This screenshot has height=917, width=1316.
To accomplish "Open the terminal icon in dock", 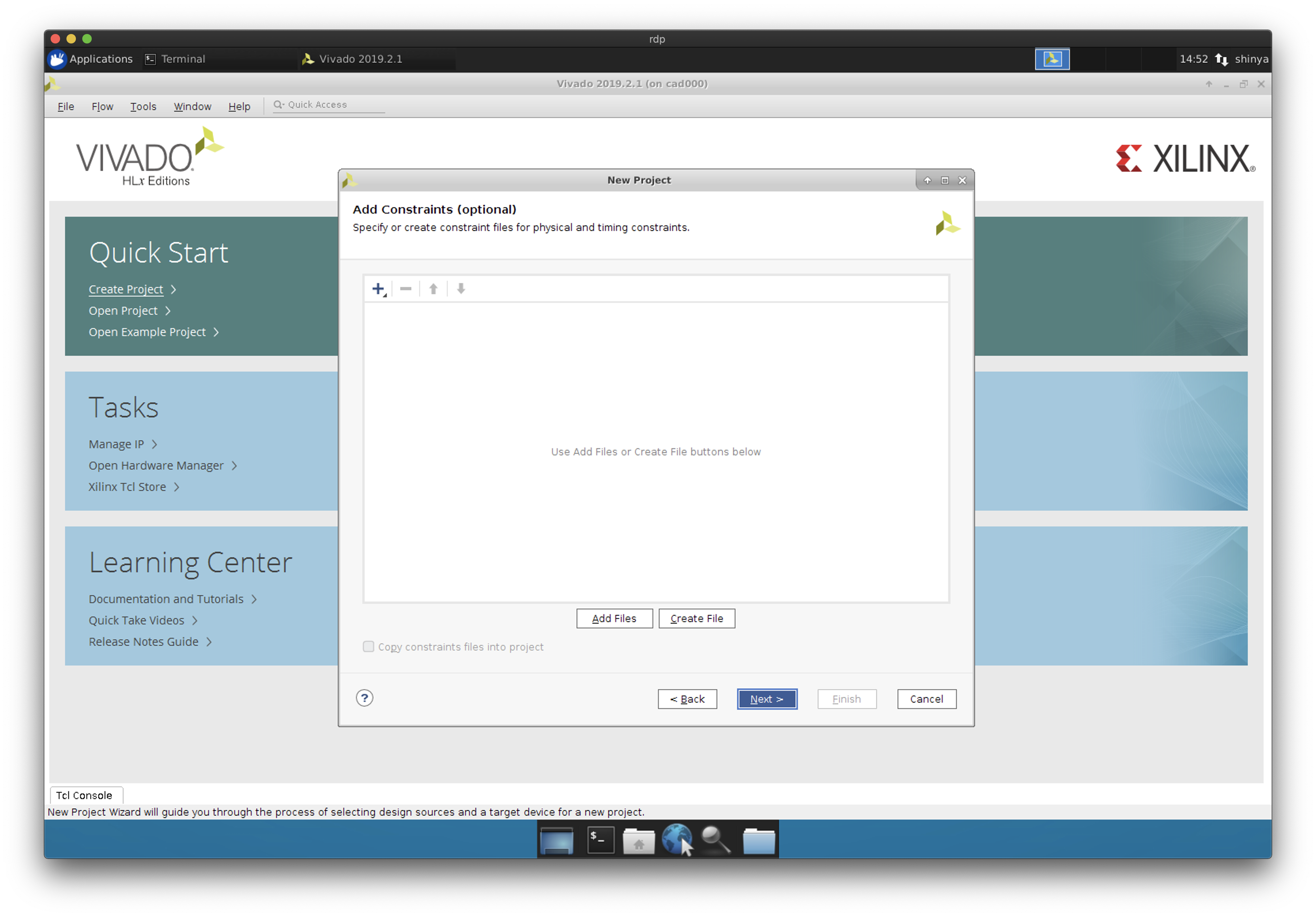I will pyautogui.click(x=601, y=840).
